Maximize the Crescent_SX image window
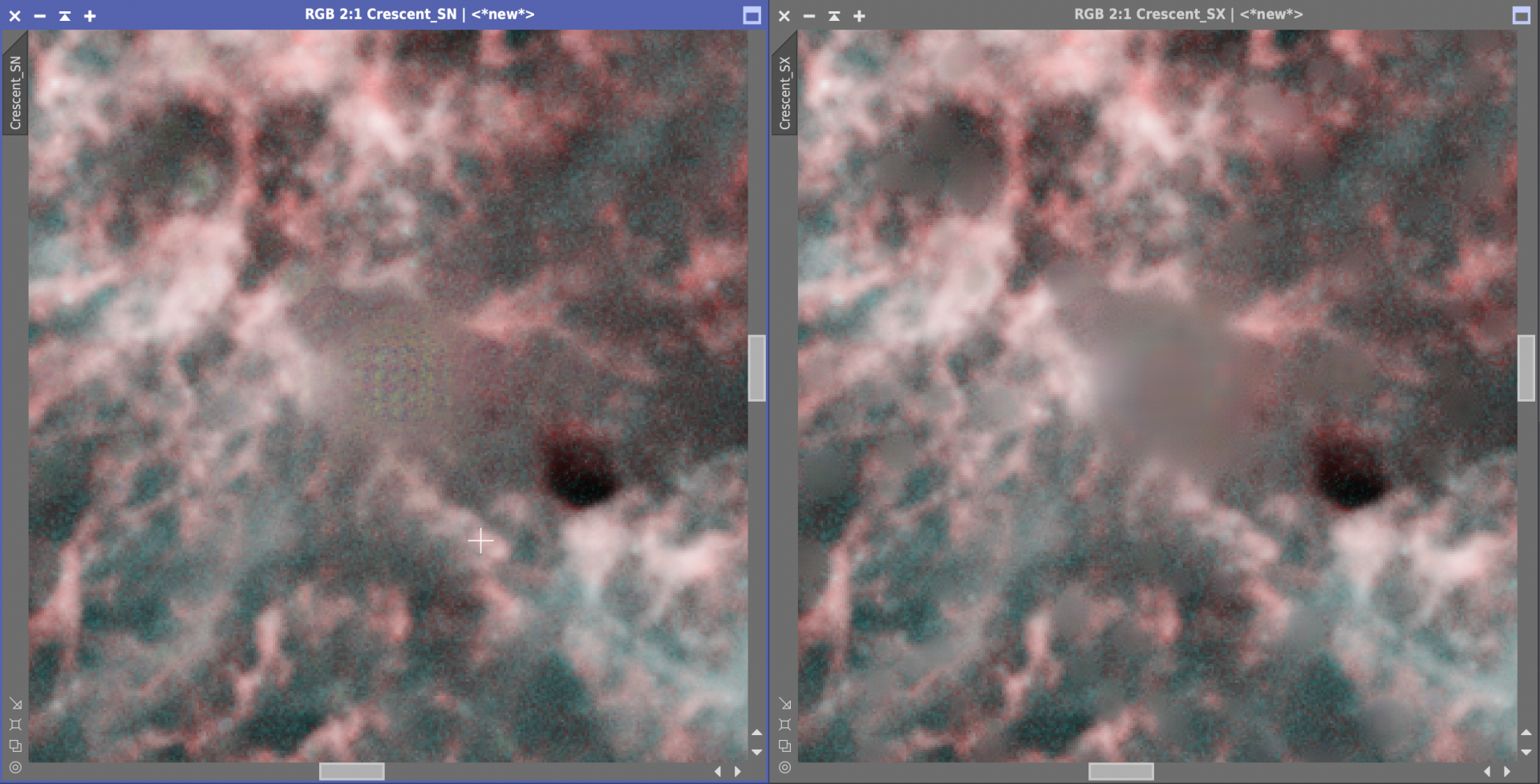1540x784 pixels. pos(1521,15)
